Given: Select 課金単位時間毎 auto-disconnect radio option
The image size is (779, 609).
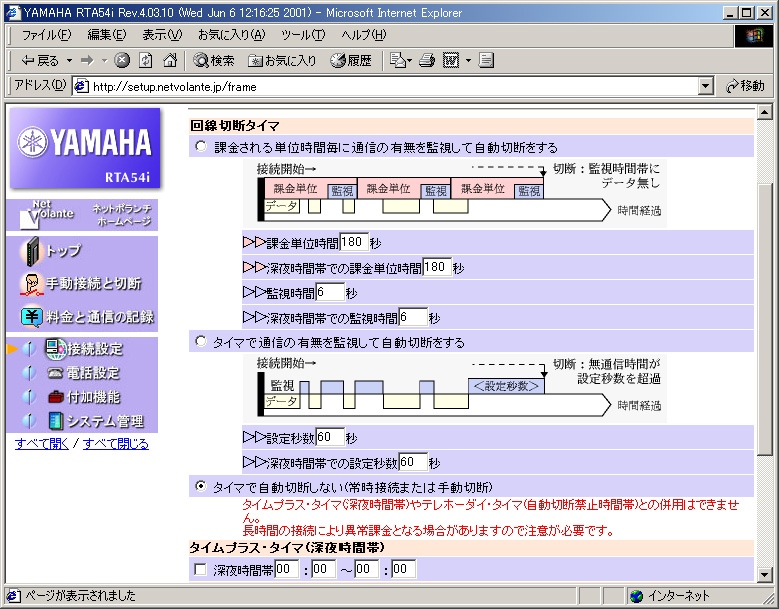Looking at the screenshot, I should [202, 147].
